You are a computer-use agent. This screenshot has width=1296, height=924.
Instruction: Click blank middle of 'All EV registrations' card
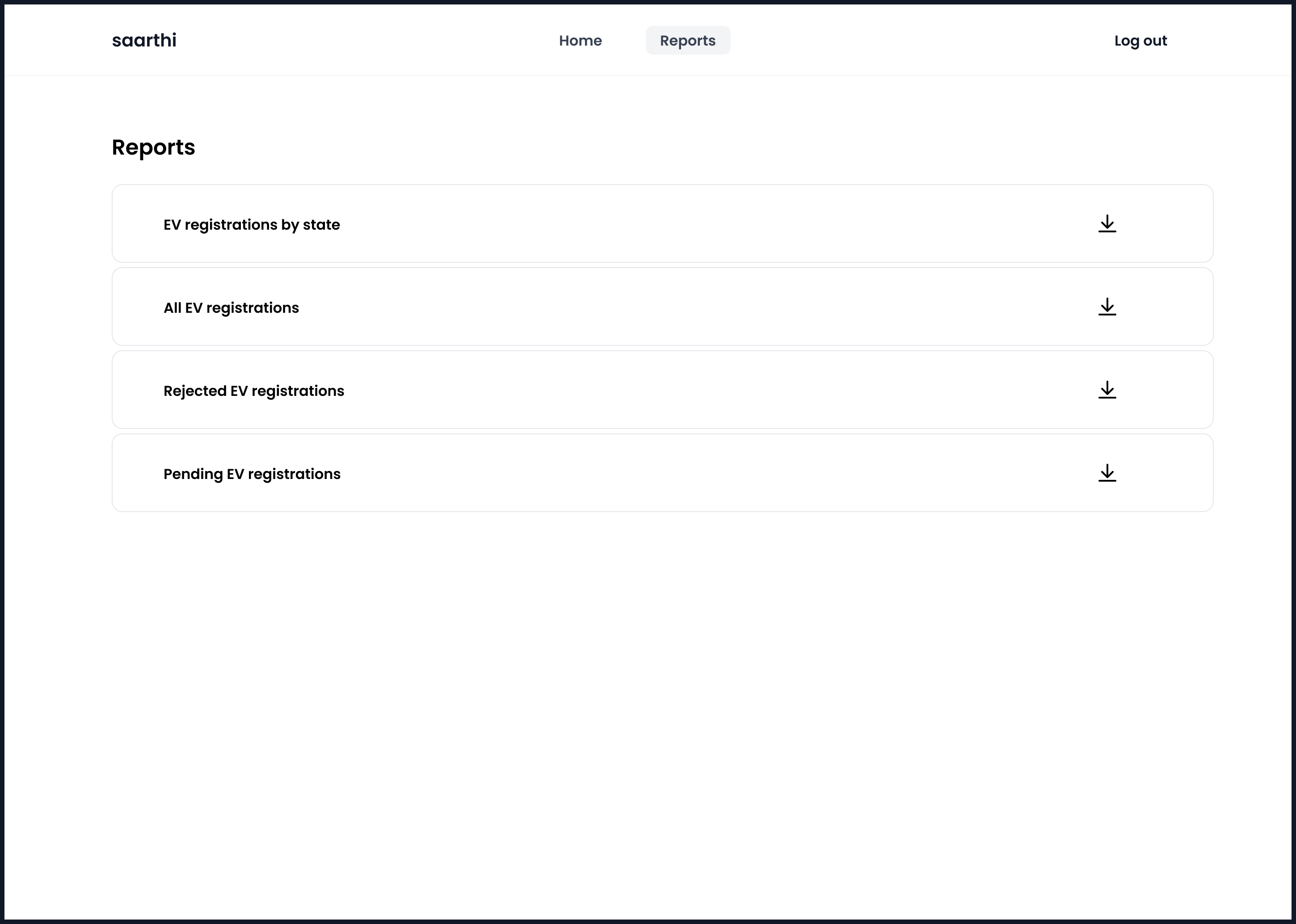(x=683, y=307)
